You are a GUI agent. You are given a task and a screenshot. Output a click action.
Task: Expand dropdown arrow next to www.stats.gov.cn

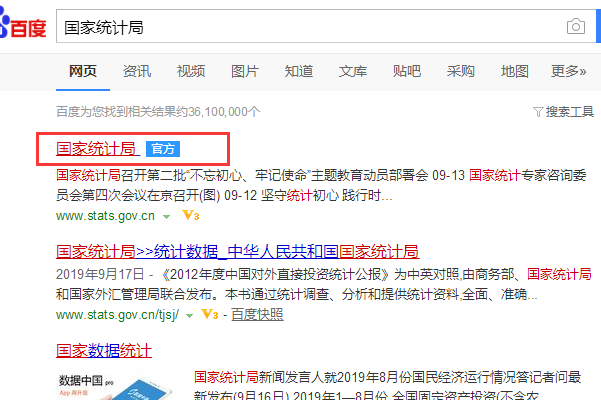(166, 216)
